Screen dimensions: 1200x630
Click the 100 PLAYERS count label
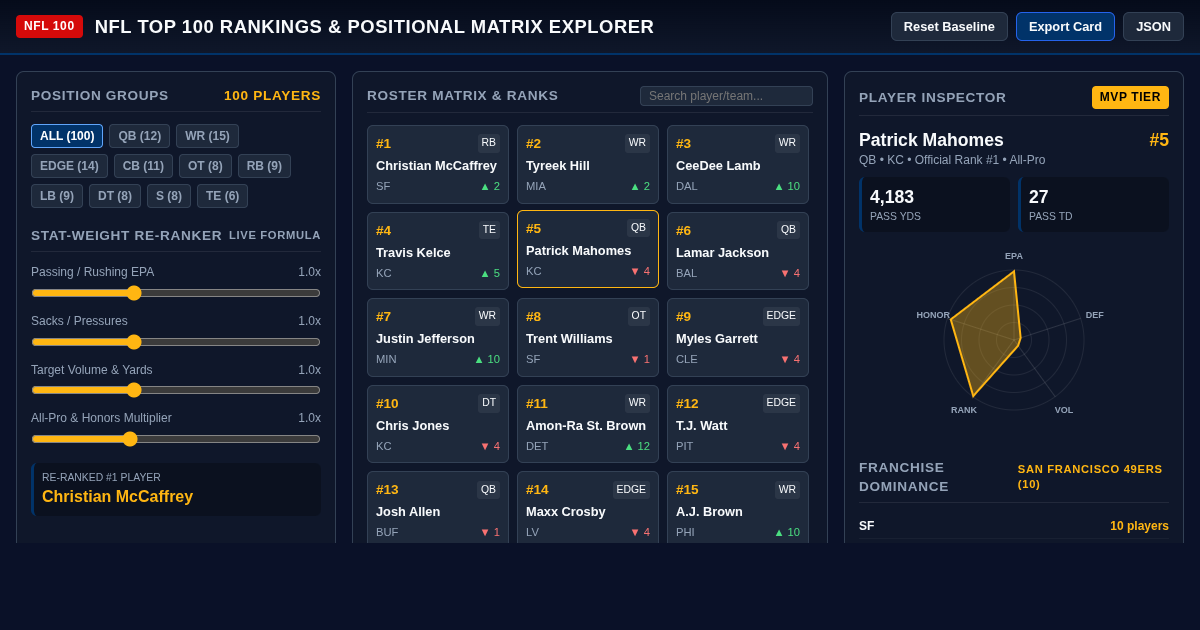click(272, 95)
